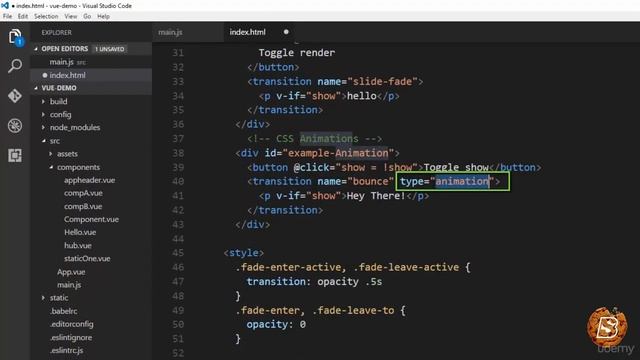
Task: Expand the config folder
Action: 60,114
